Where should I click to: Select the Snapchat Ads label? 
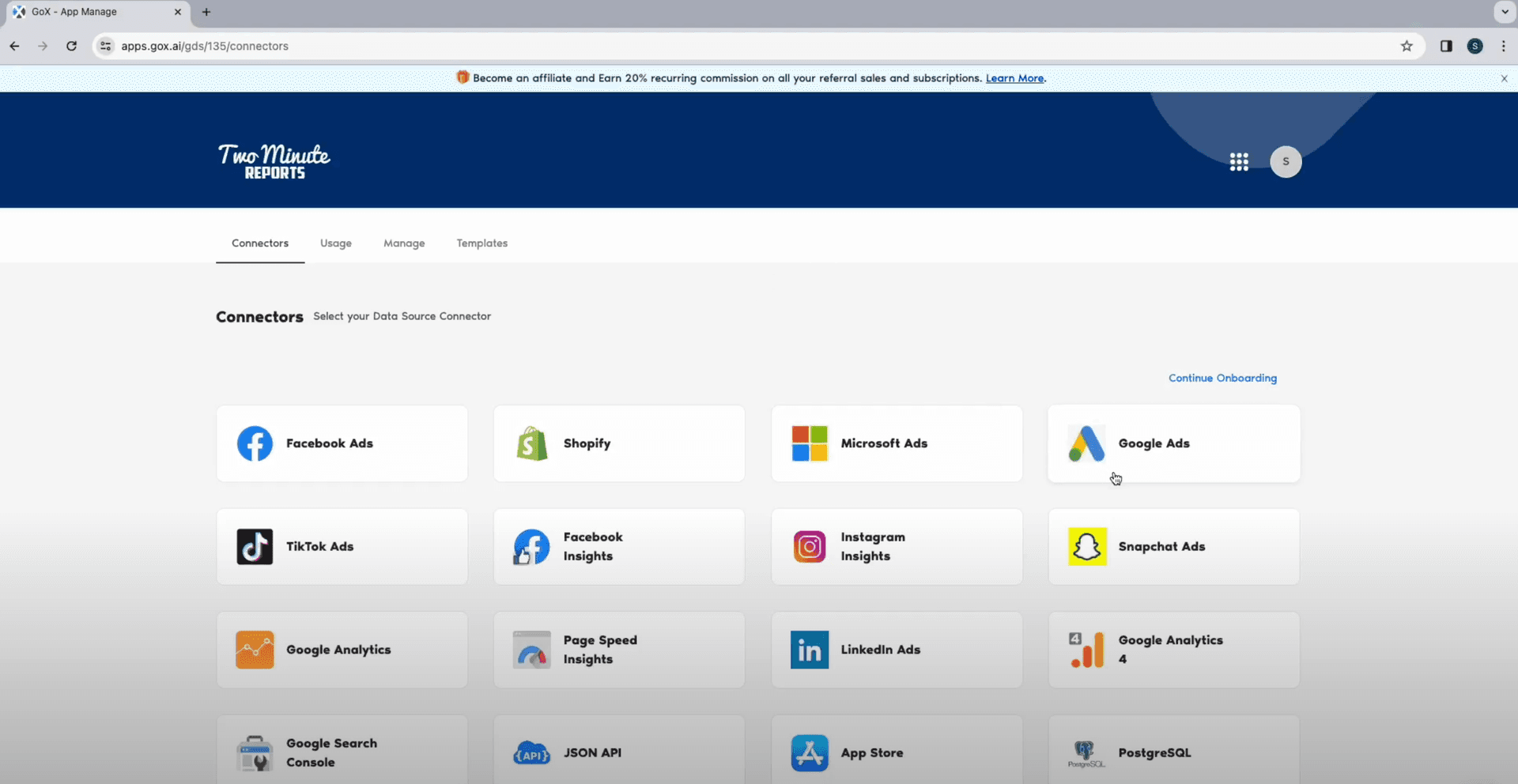(x=1162, y=546)
